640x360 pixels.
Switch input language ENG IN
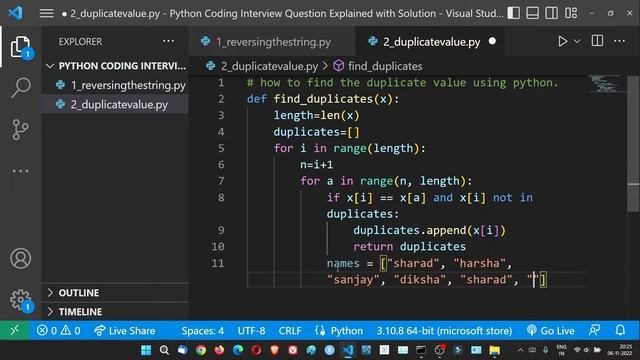click(x=562, y=350)
